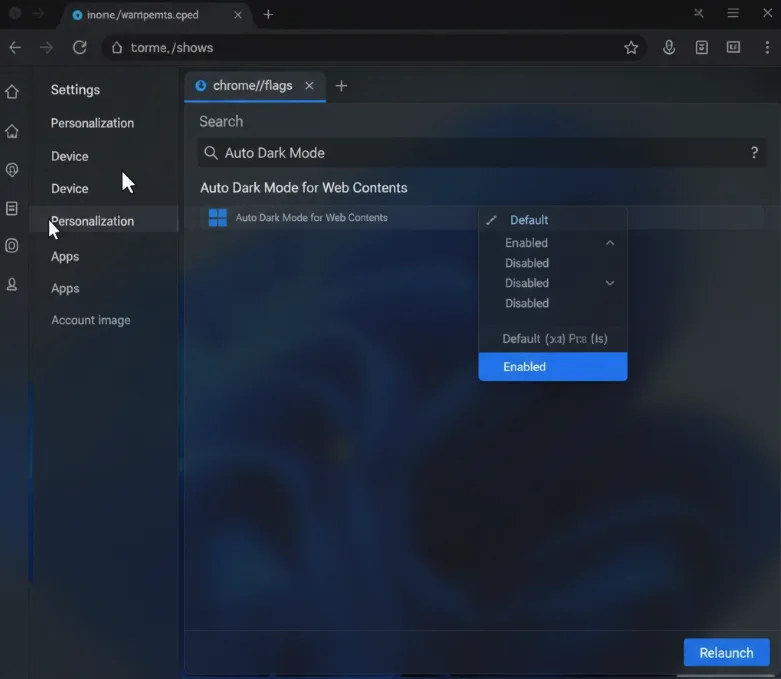The height and width of the screenshot is (679, 781).
Task: Click the Auto Dark Mode search field
Action: click(480, 153)
